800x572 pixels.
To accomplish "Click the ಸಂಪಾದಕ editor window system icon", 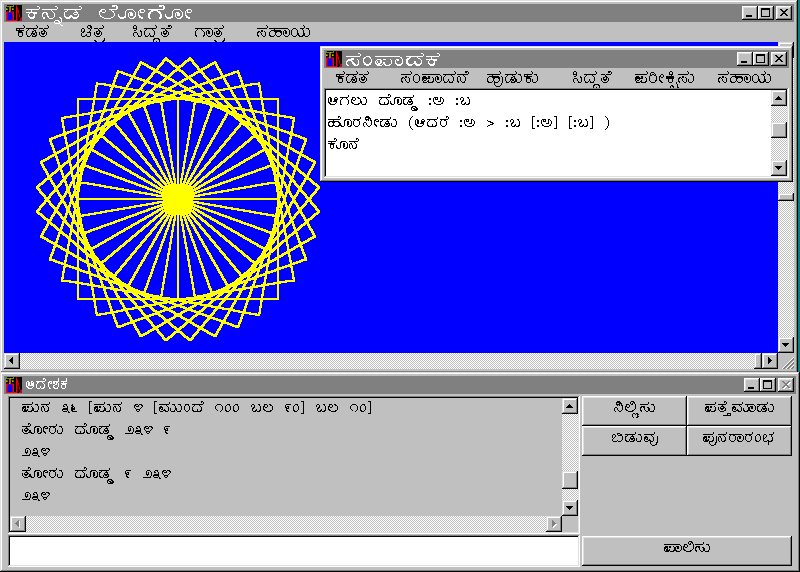I will pos(333,59).
